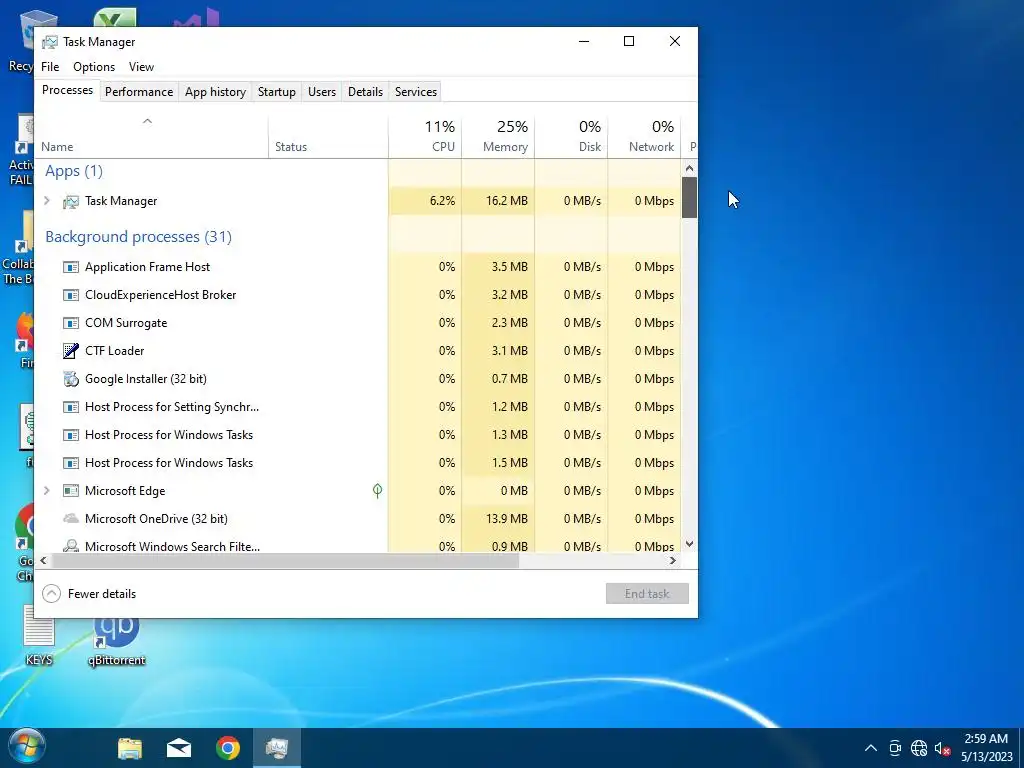Click the Microsoft Windows Search Filter icon
Viewport: 1024px width, 768px height.
[71, 546]
